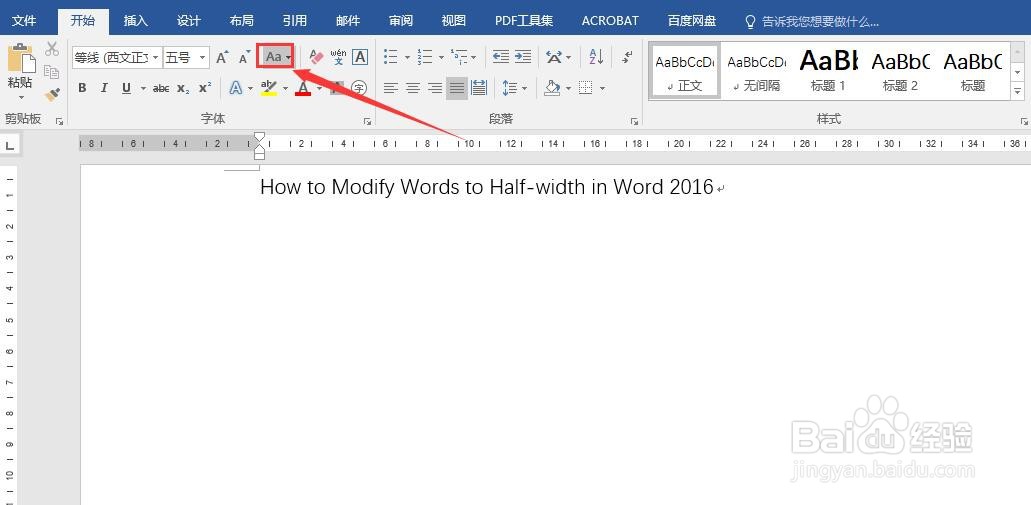
Task: Click the Clear Formatting eraser icon
Action: [316, 57]
